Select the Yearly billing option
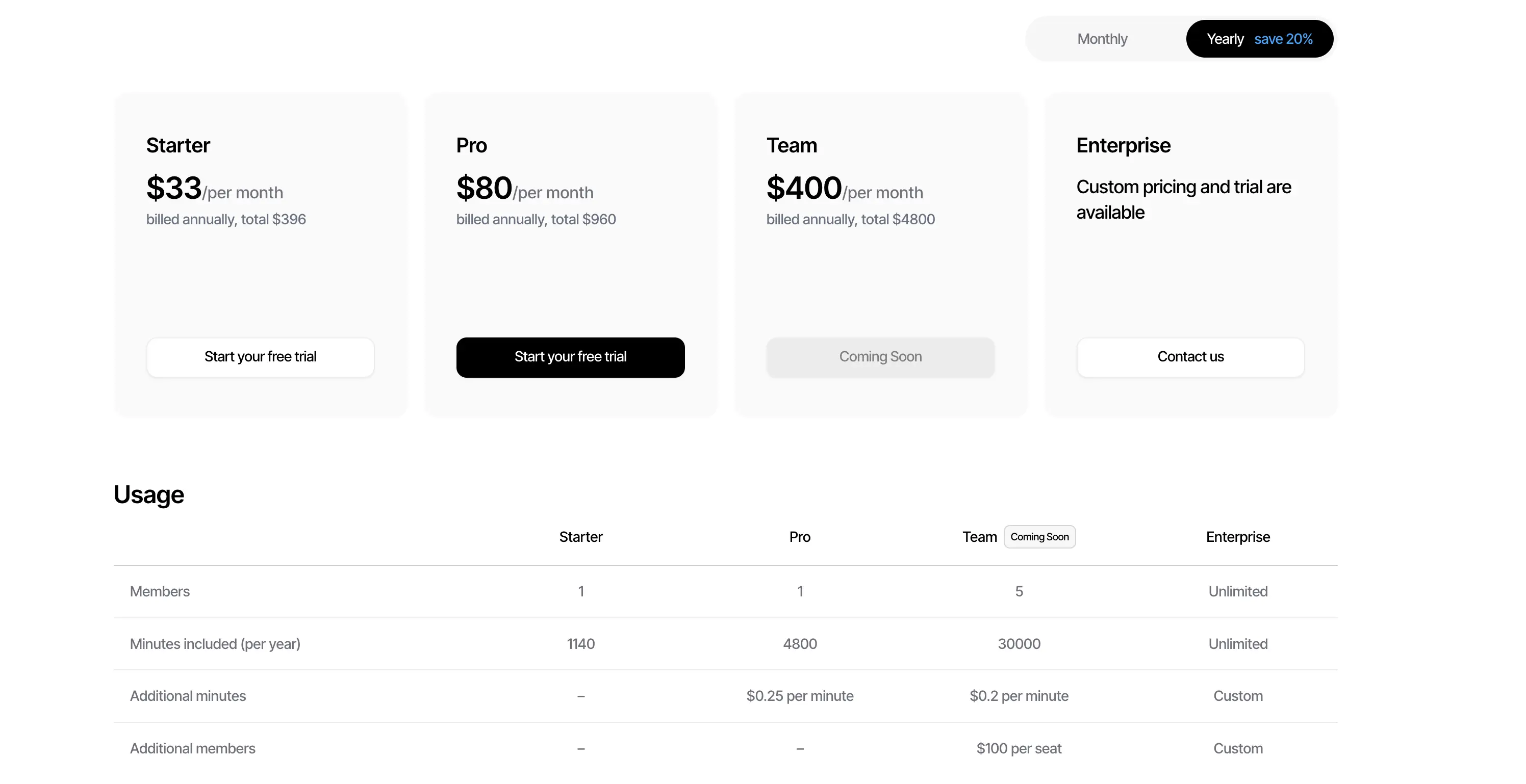 tap(1225, 39)
